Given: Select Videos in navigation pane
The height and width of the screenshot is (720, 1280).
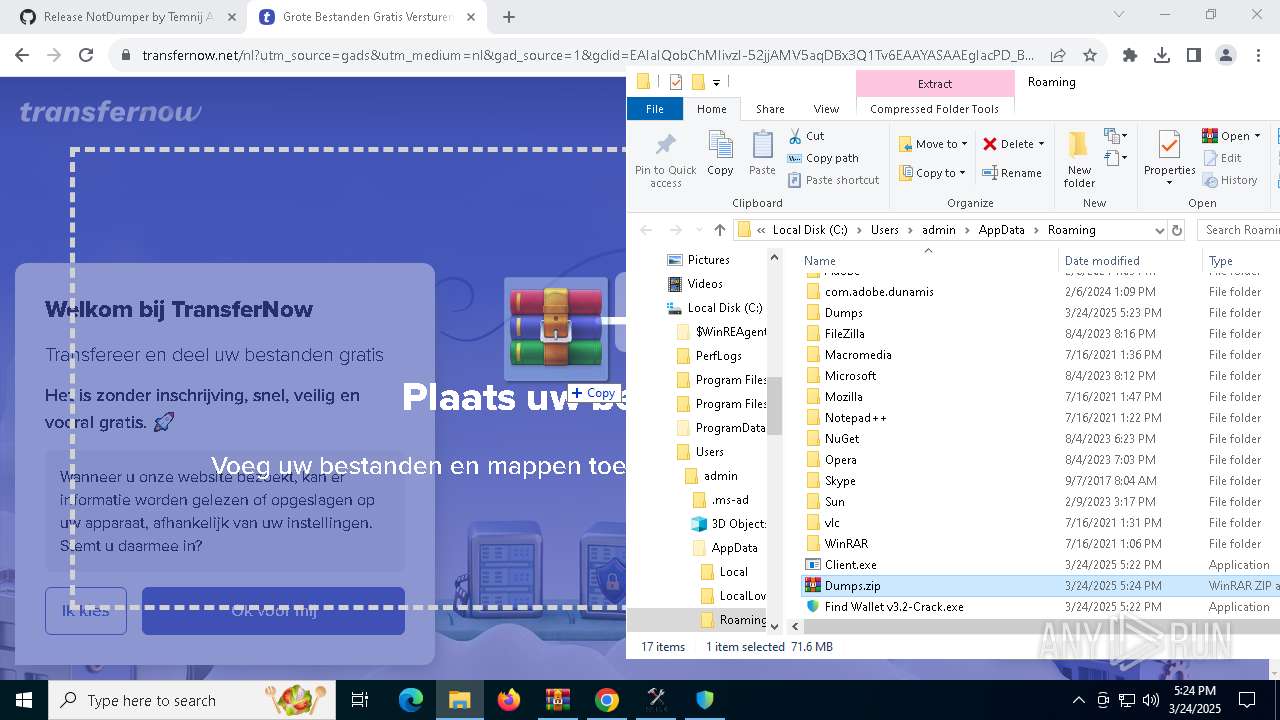Looking at the screenshot, I should tap(705, 284).
